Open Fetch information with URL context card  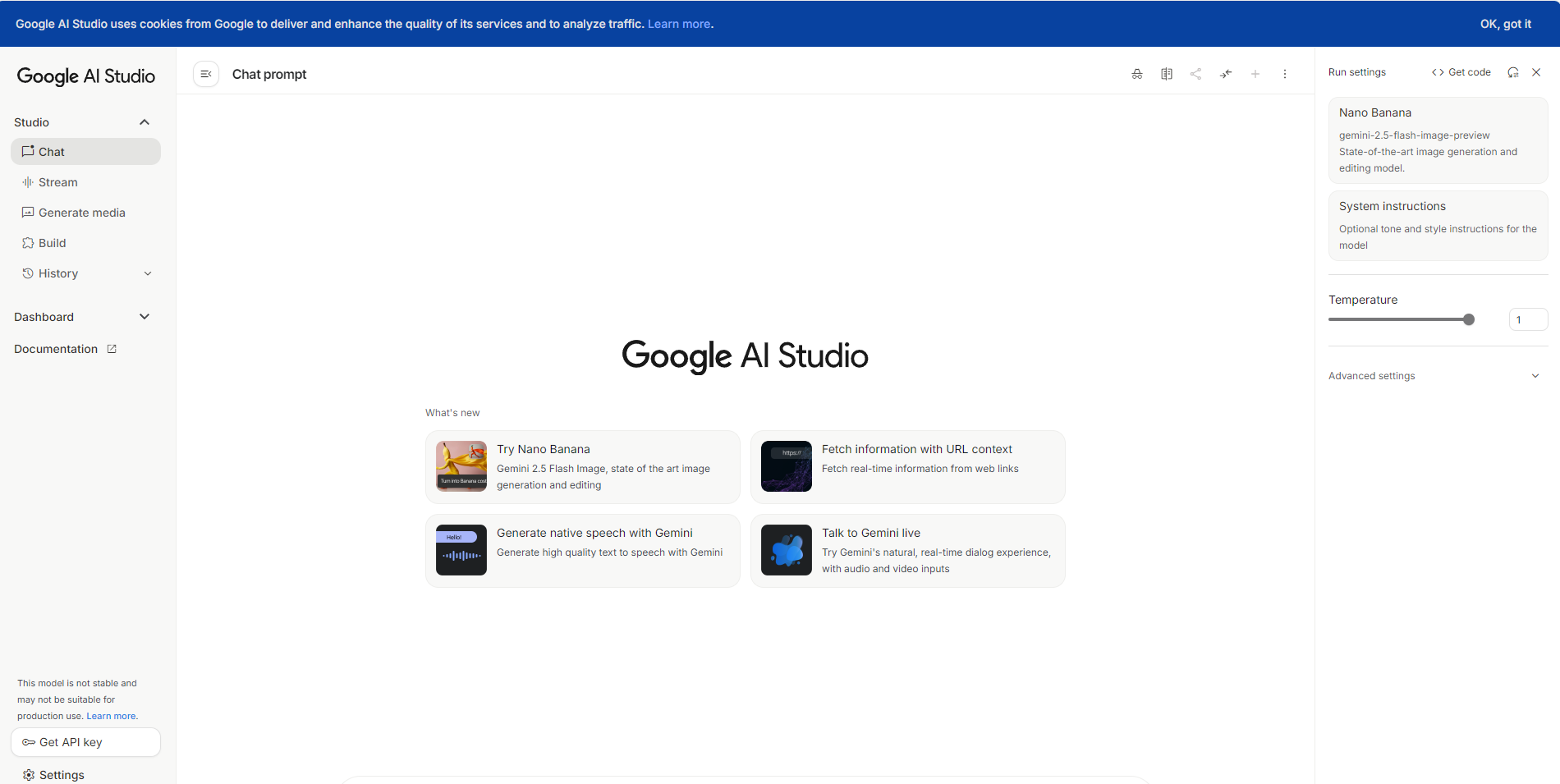pos(908,467)
